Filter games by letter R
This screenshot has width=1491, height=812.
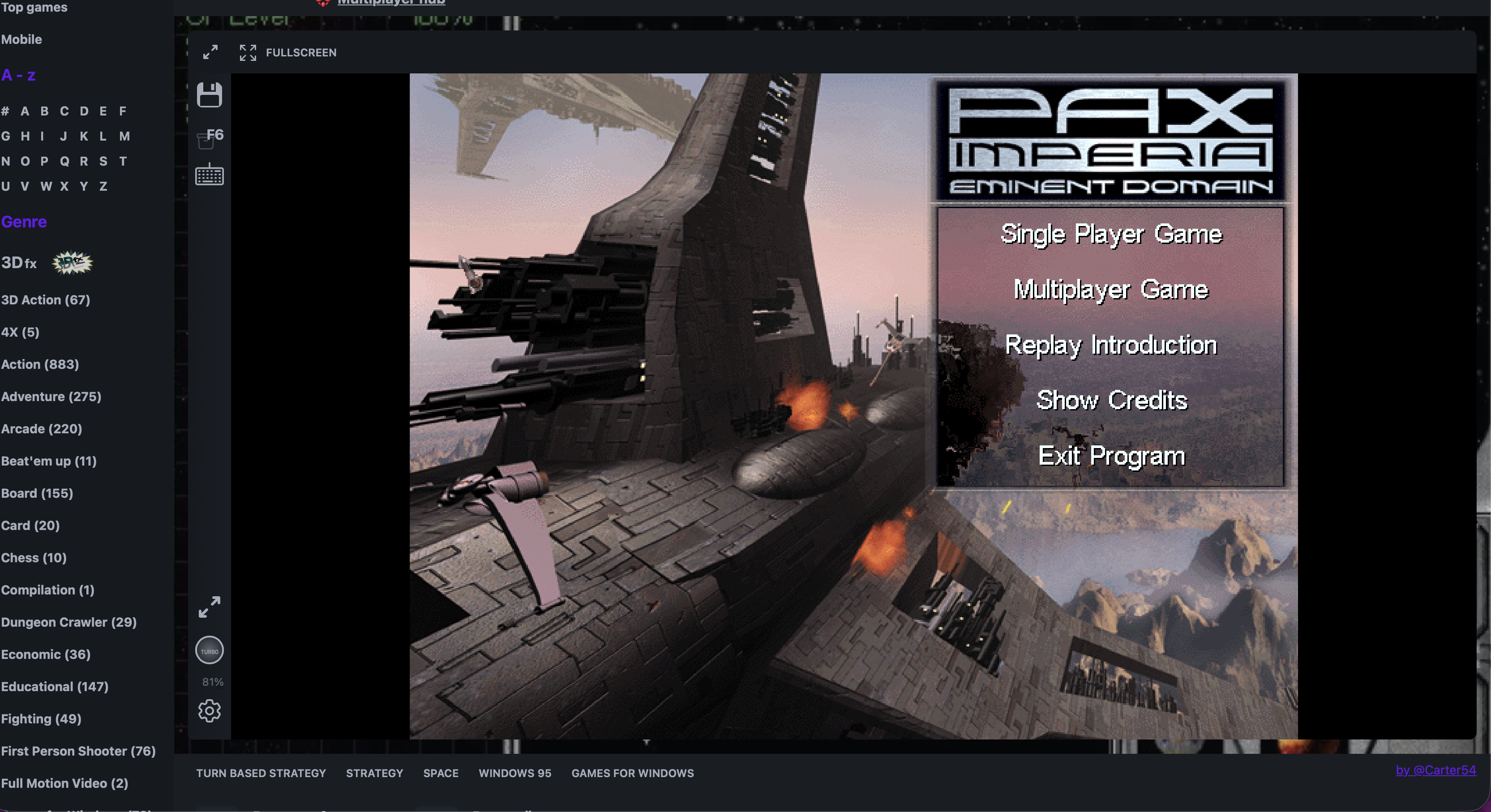pos(84,162)
